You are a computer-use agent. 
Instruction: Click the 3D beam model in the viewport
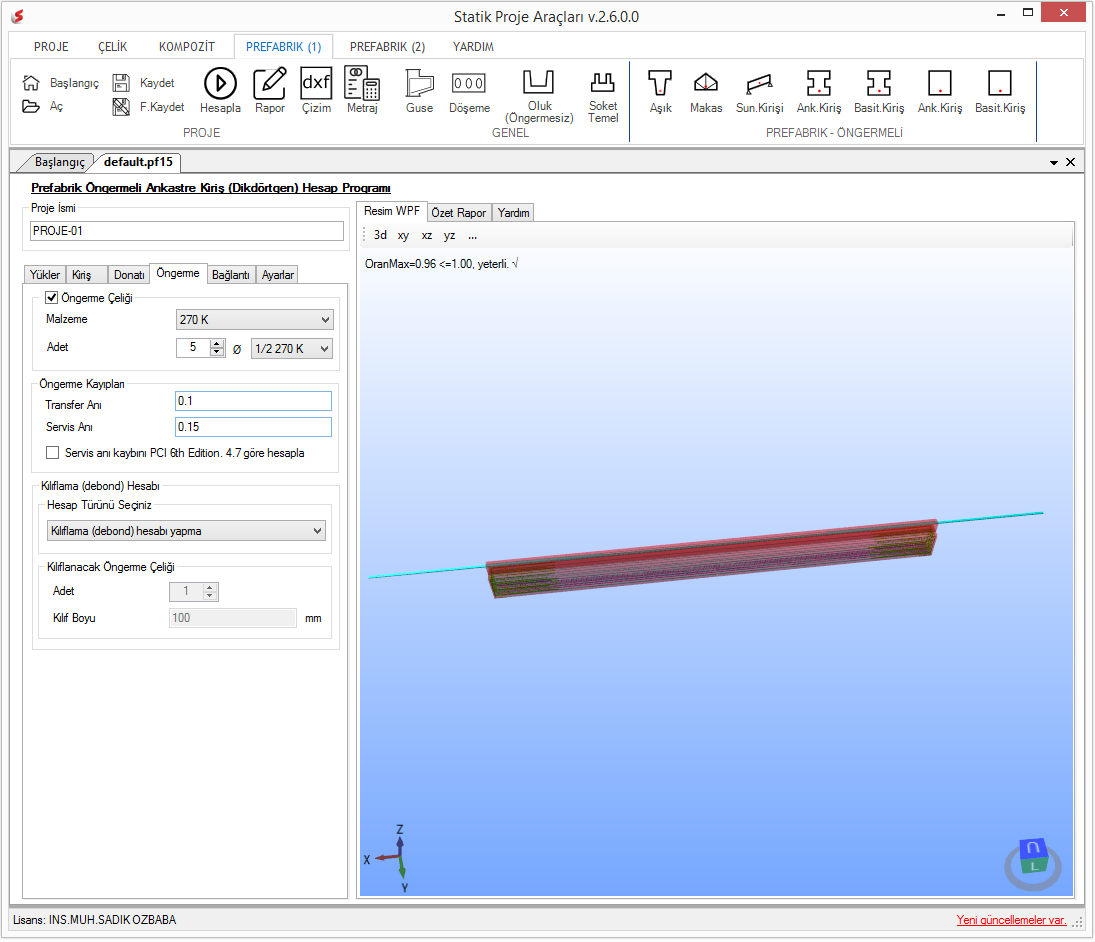pyautogui.click(x=711, y=557)
